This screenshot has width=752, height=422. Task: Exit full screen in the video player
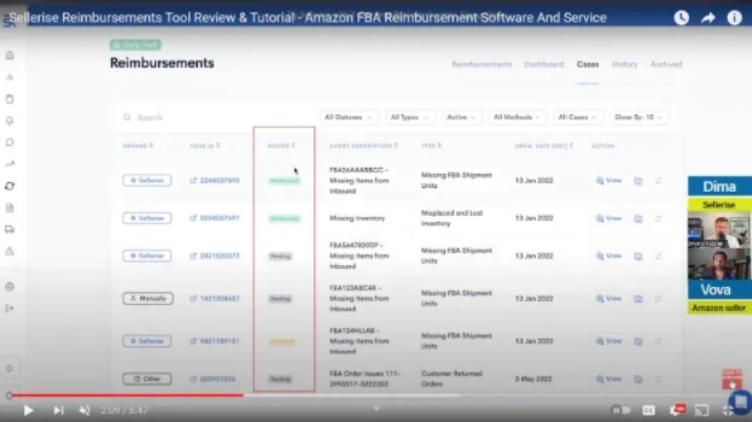pyautogui.click(x=728, y=410)
